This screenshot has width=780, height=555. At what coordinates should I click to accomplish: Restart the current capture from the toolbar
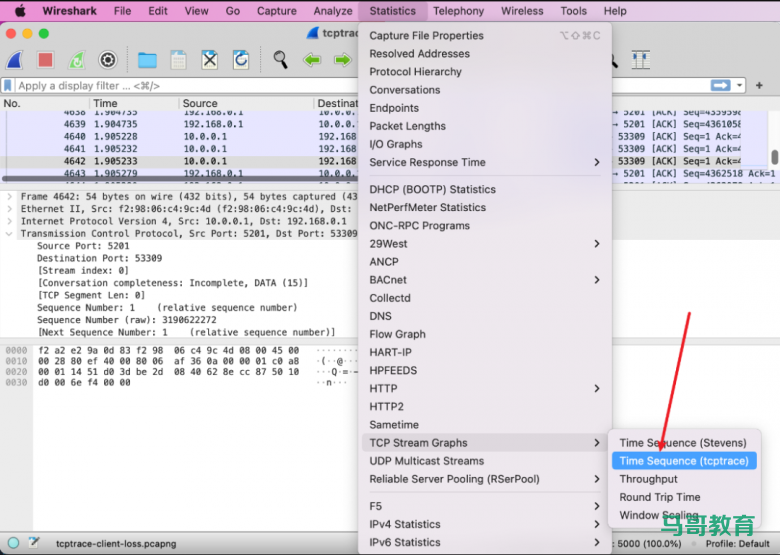76,60
